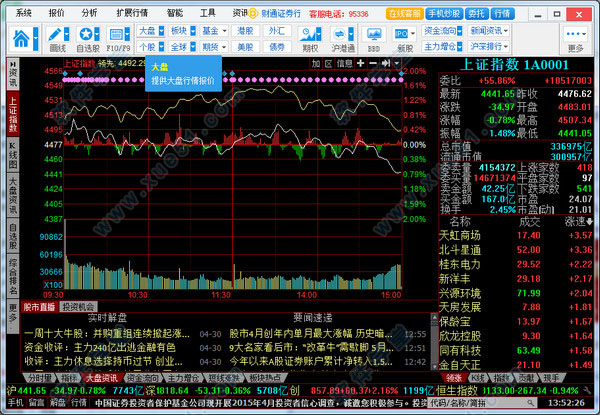Select the K线图 left sidebar tab
Screen dimensions: 600x415
pos(13,156)
